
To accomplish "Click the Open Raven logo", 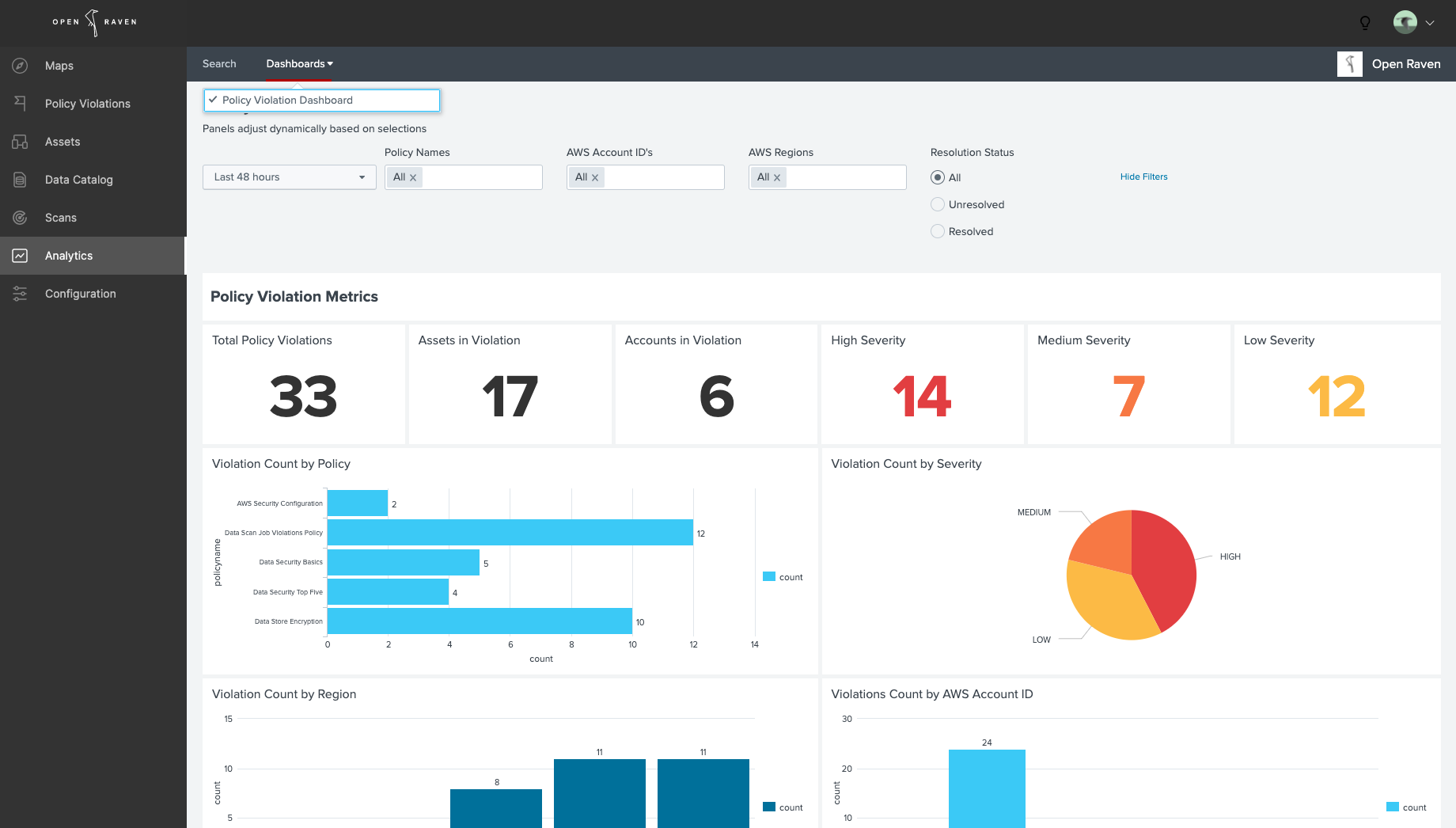I will point(94,22).
